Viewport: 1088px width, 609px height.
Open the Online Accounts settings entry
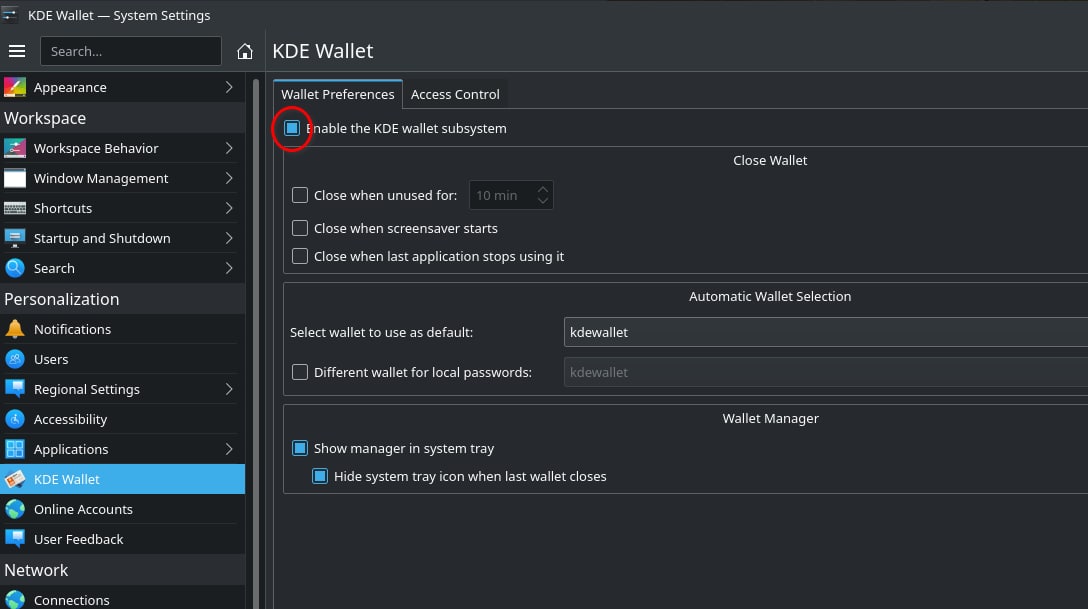(x=122, y=509)
